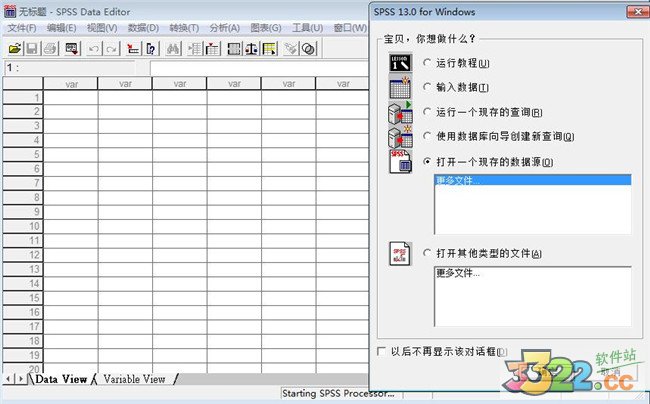The height and width of the screenshot is (404, 650).
Task: Click the Print toolbar icon
Action: click(51, 49)
